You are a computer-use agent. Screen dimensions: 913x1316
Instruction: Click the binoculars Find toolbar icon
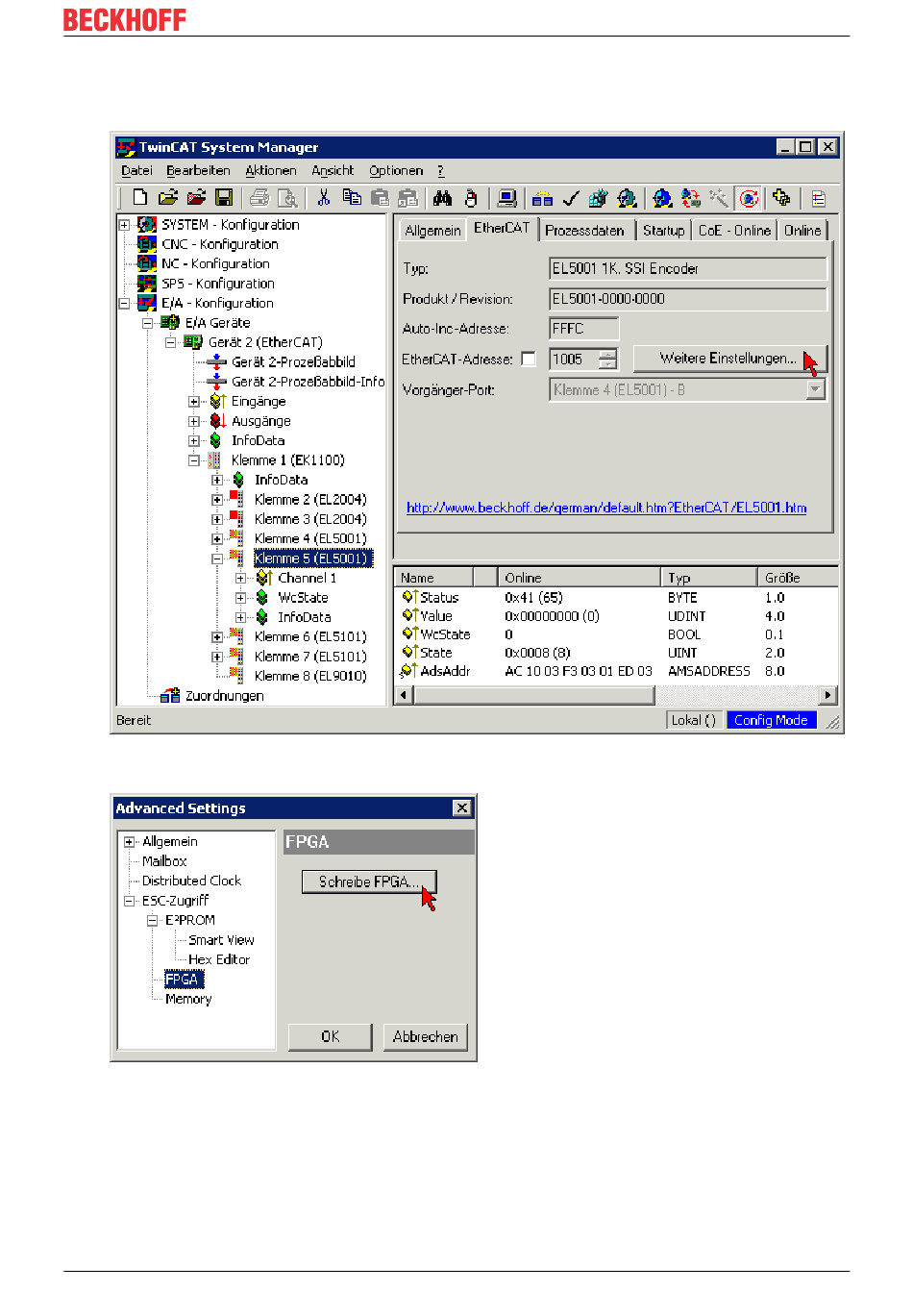coord(442,198)
